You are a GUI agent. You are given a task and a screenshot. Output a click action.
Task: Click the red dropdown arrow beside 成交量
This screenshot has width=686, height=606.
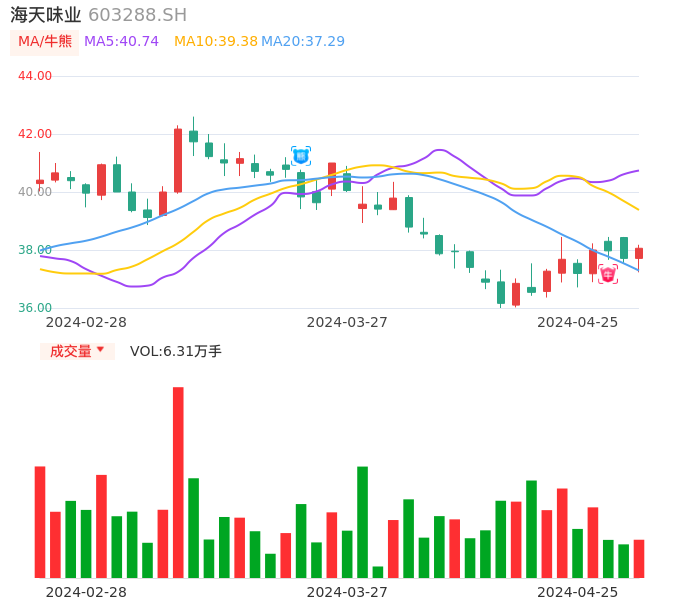tap(100, 350)
